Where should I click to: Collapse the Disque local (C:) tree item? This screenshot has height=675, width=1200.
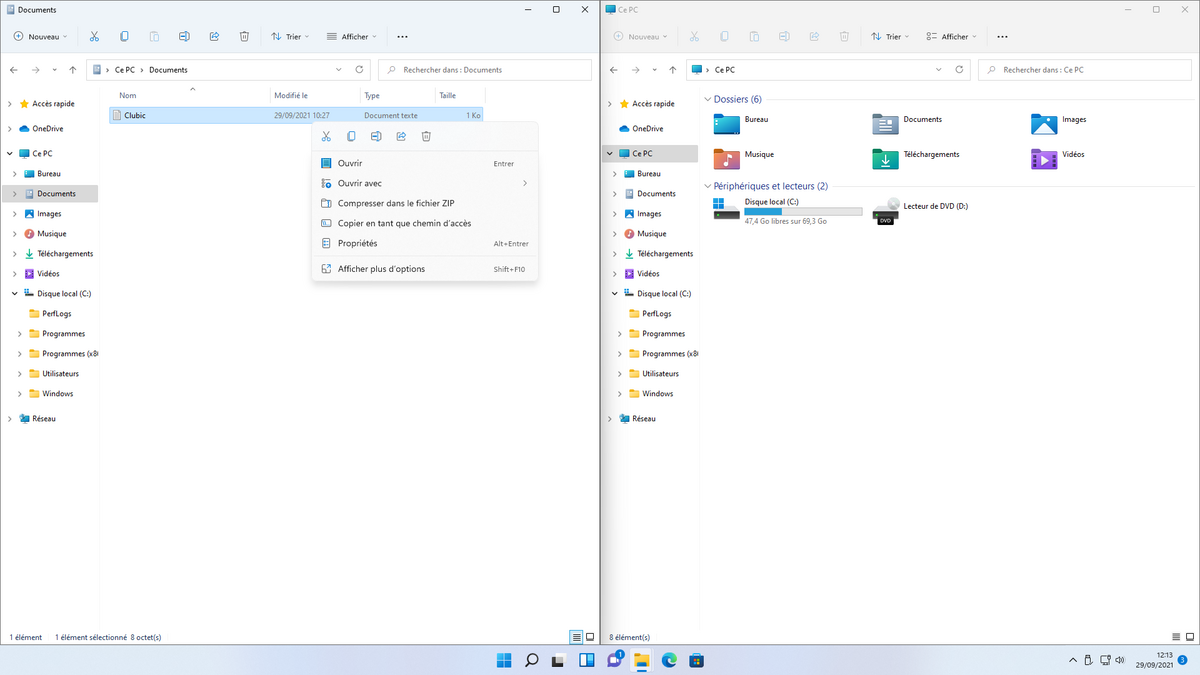[x=14, y=293]
